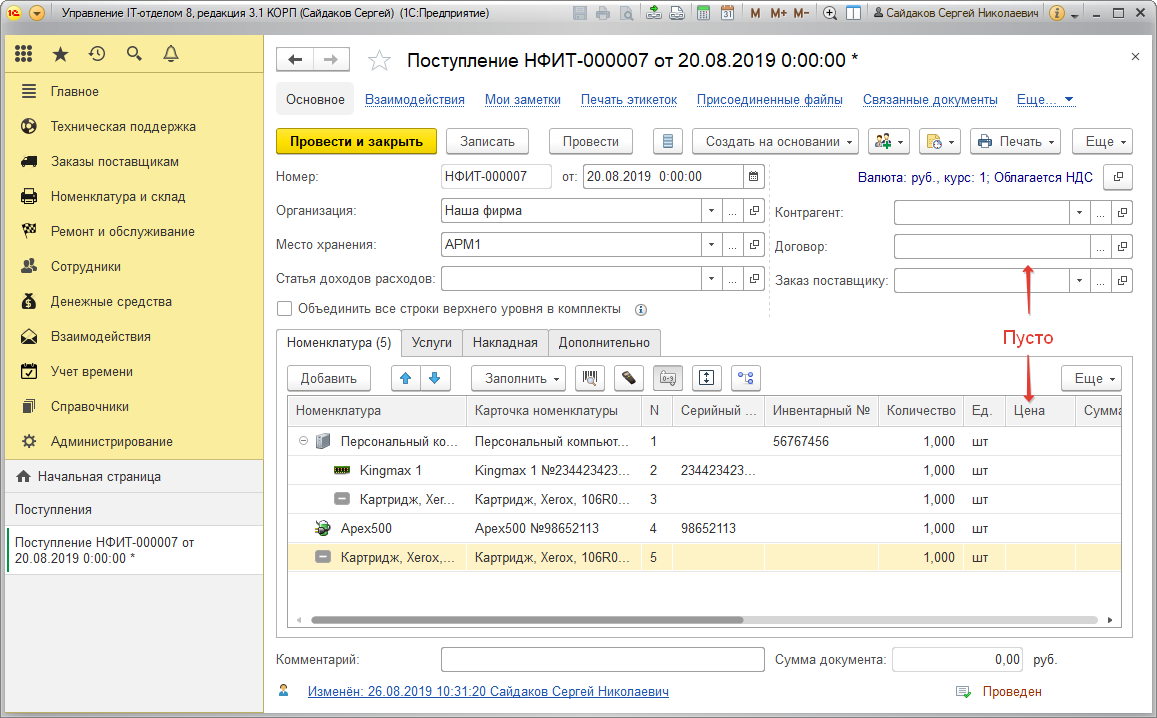Viewport: 1157px width, 718px height.
Task: Open the Организация record with its open button
Action: point(754,210)
